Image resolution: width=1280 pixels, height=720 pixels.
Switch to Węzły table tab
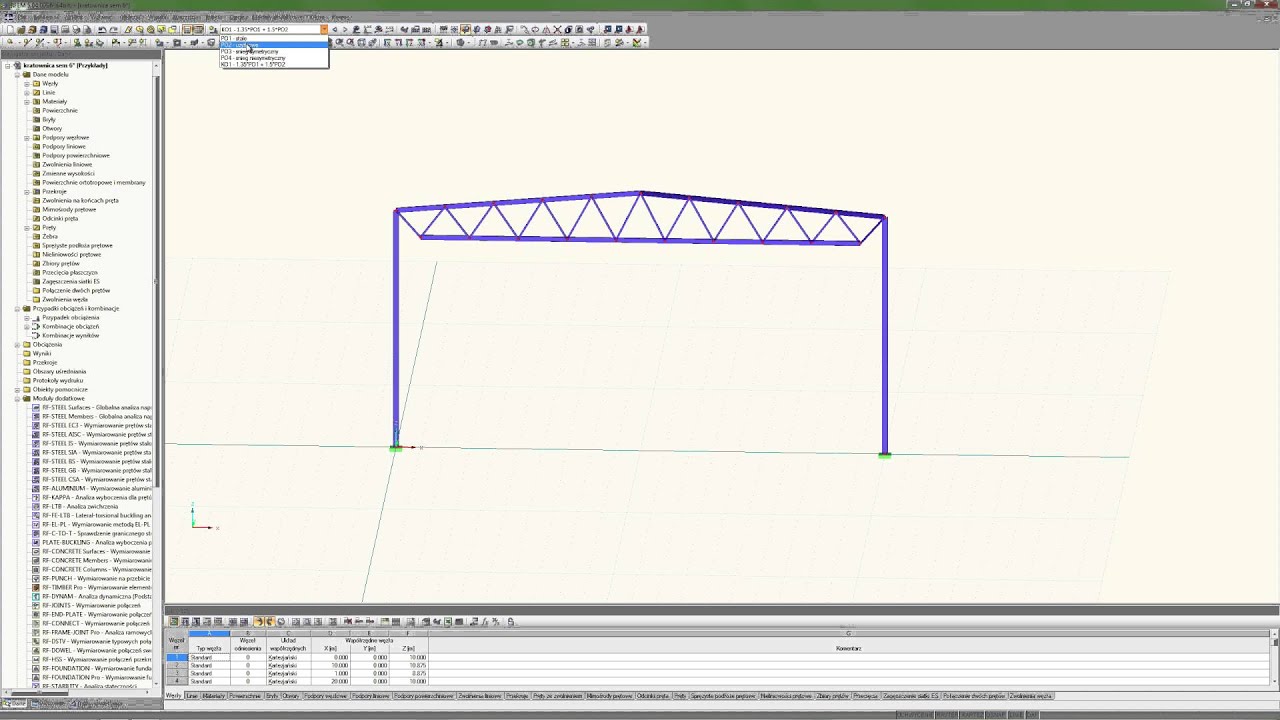[172, 695]
